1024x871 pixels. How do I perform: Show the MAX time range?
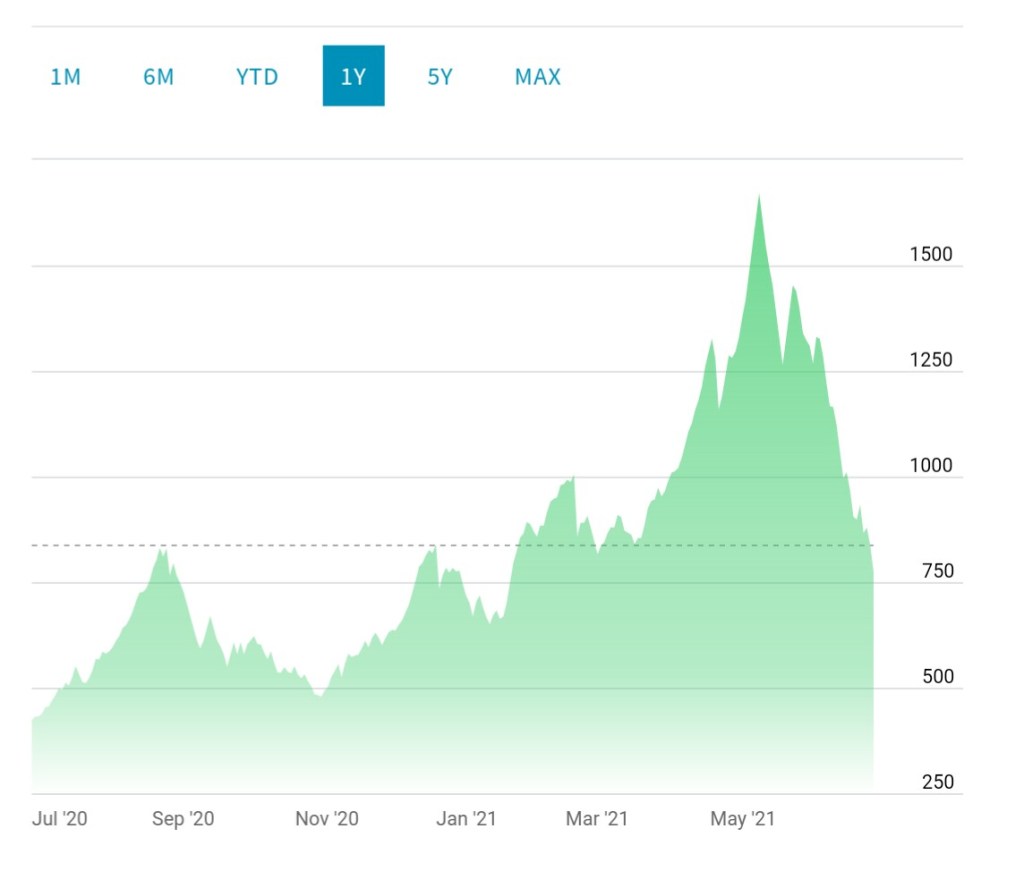537,77
